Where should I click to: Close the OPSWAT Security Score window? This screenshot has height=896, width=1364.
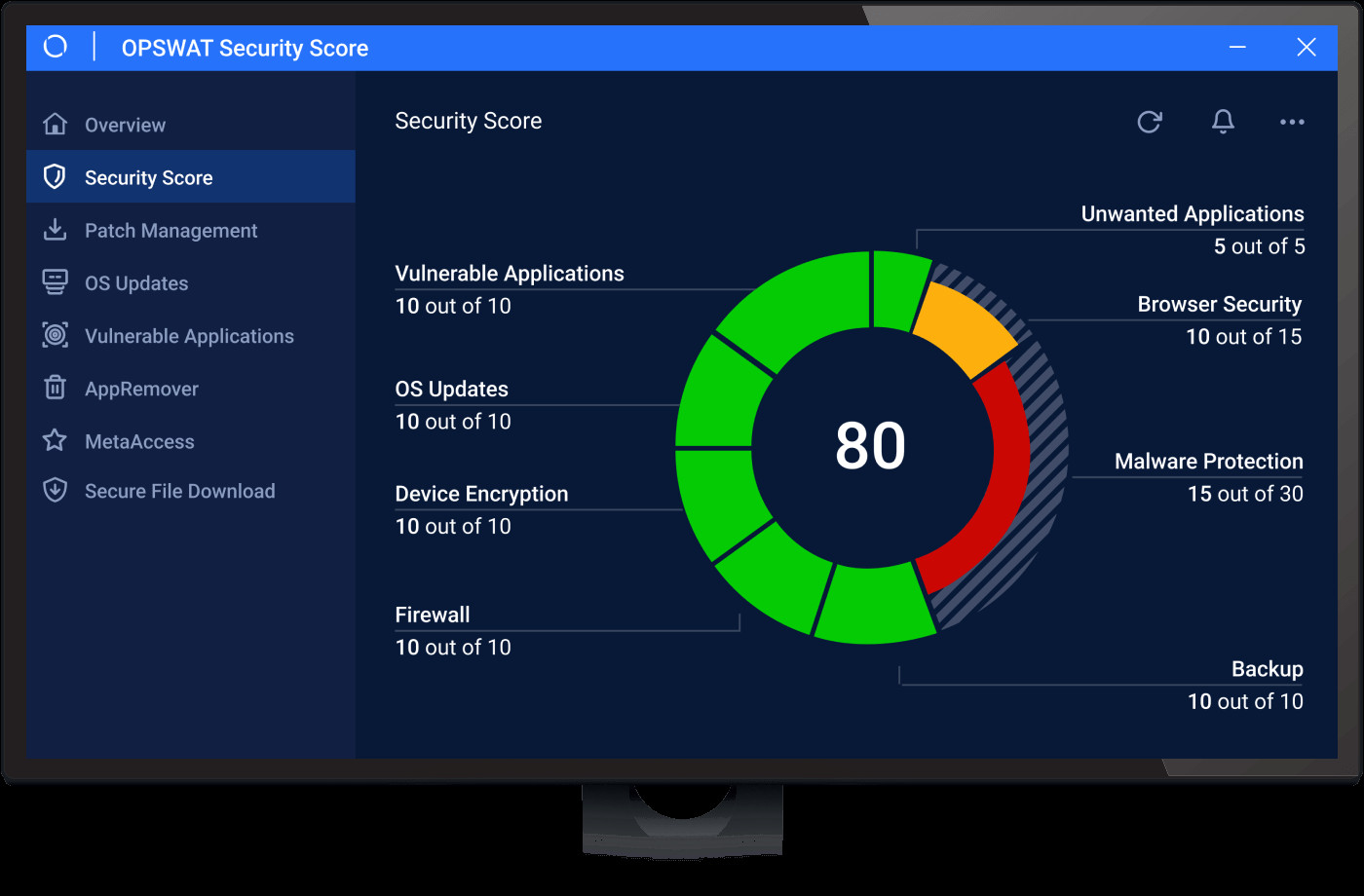pyautogui.click(x=1307, y=47)
